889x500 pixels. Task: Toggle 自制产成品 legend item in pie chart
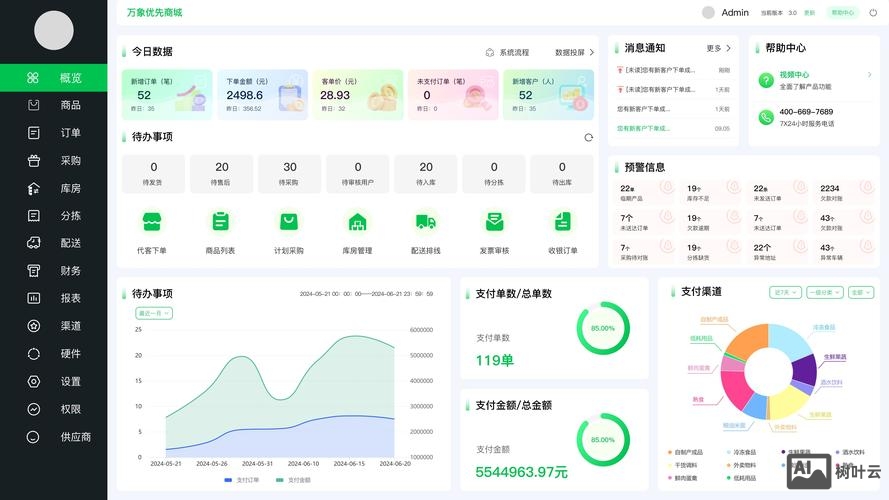[x=685, y=452]
